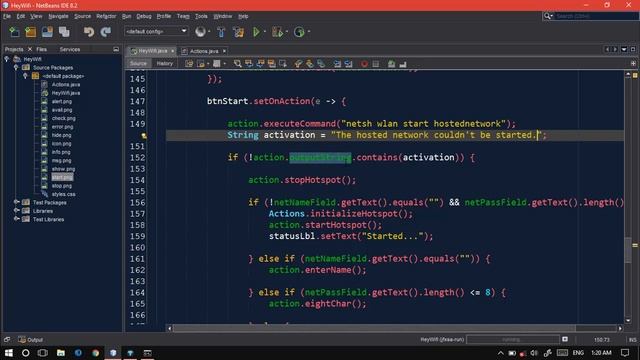Screen dimensions: 640x360
Task: Close the Actions.java editor tab
Action: point(224,51)
